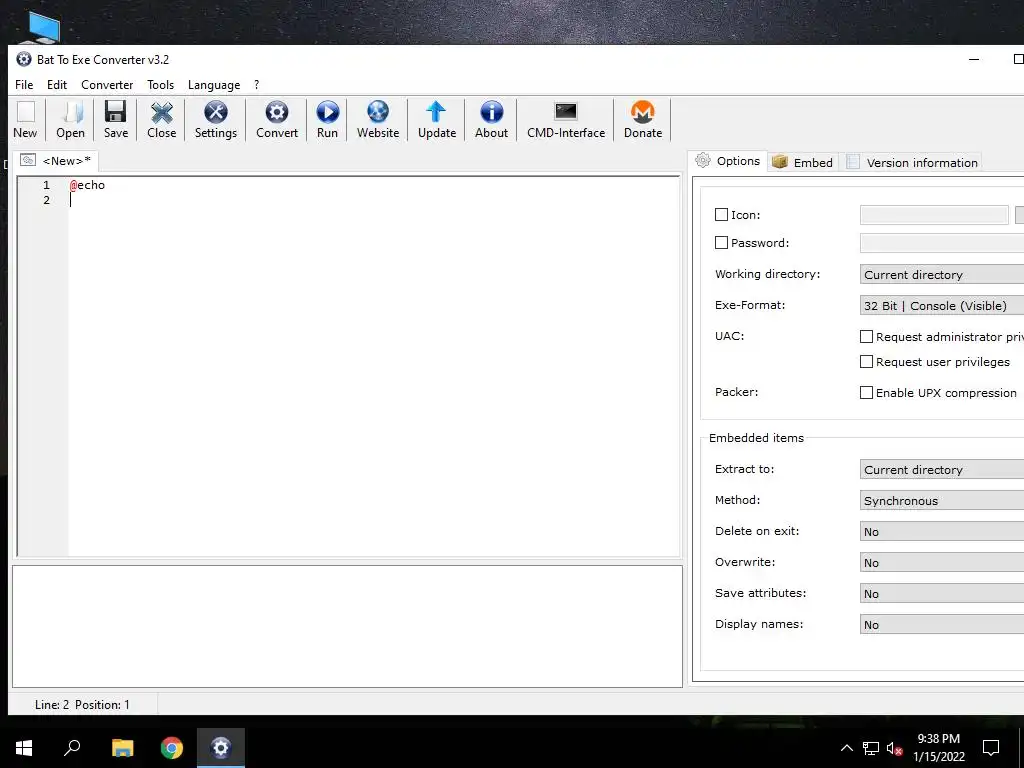Viewport: 1024px width, 768px height.
Task: Switch to the Embed tab
Action: [x=803, y=163]
